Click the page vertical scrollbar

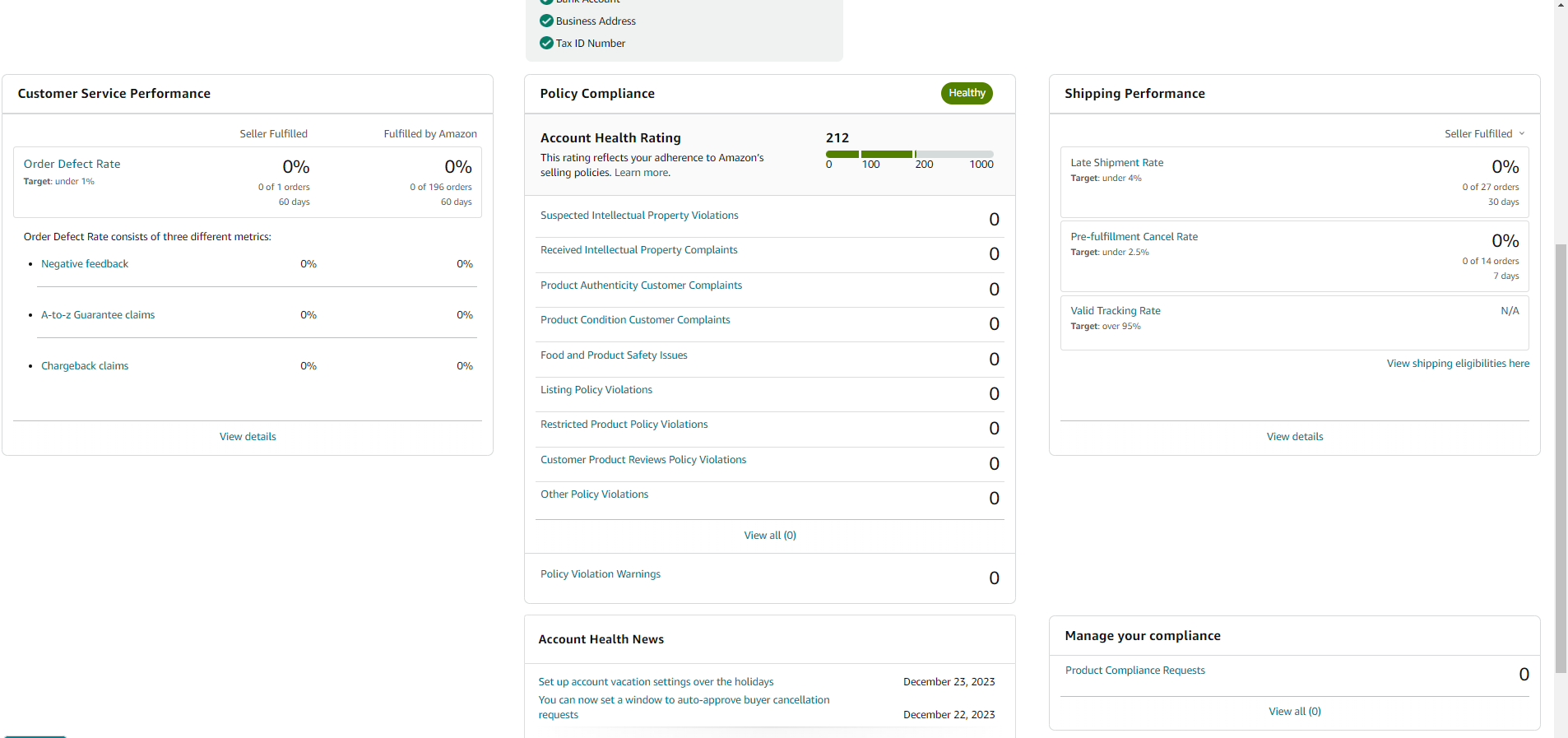pos(1561,458)
